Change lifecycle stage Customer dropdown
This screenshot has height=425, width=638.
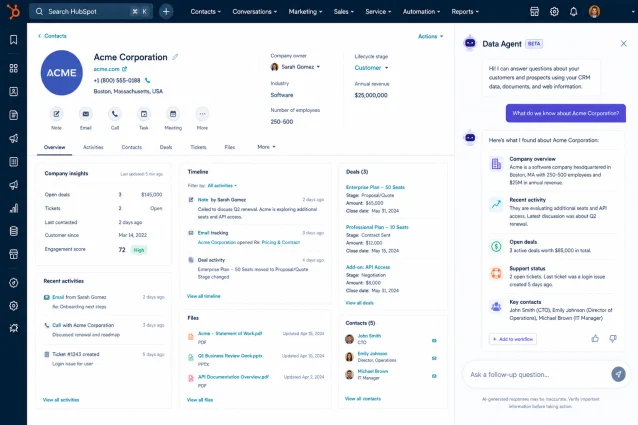point(371,68)
